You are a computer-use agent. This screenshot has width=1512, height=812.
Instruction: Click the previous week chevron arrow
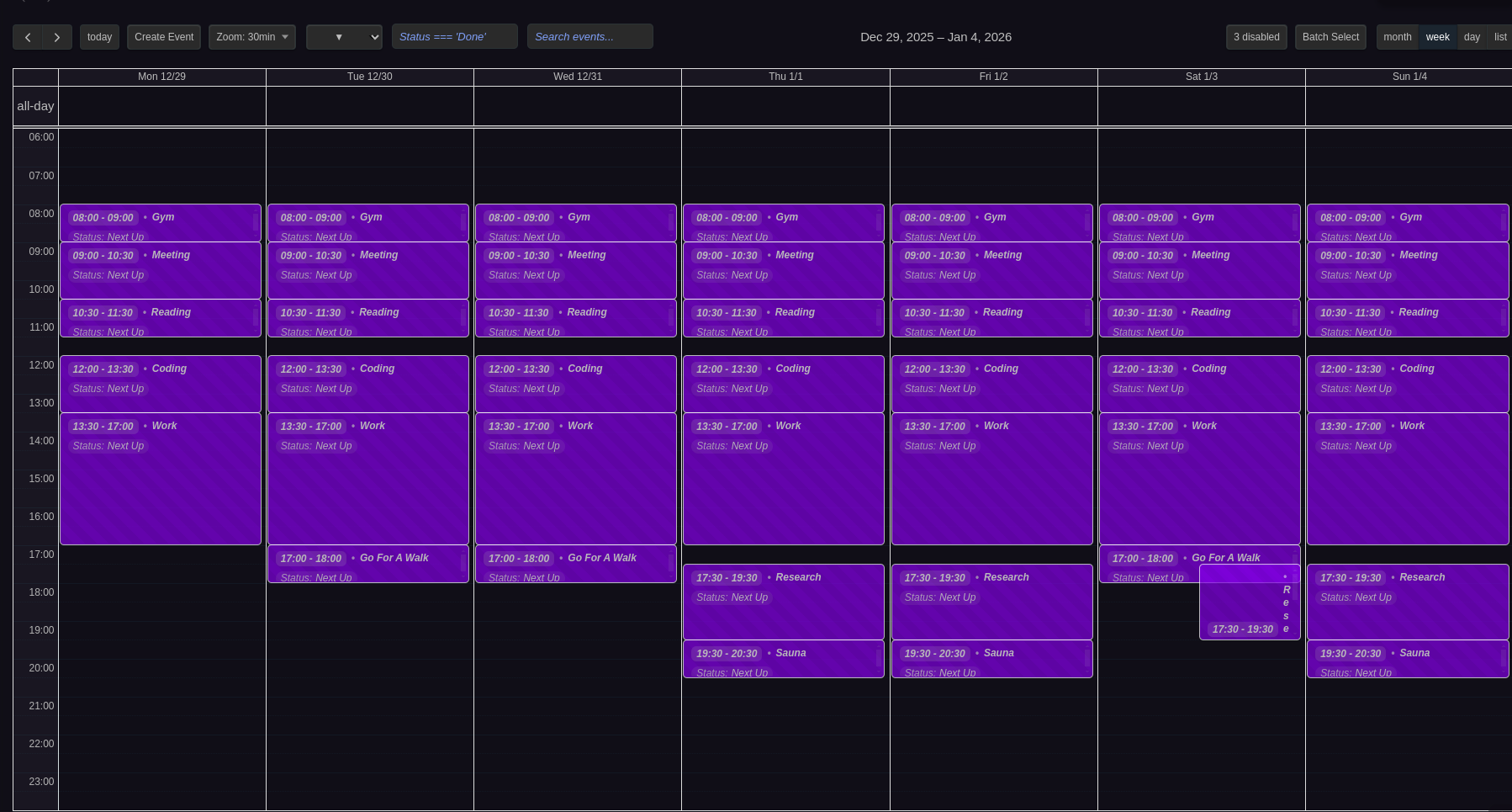28,37
